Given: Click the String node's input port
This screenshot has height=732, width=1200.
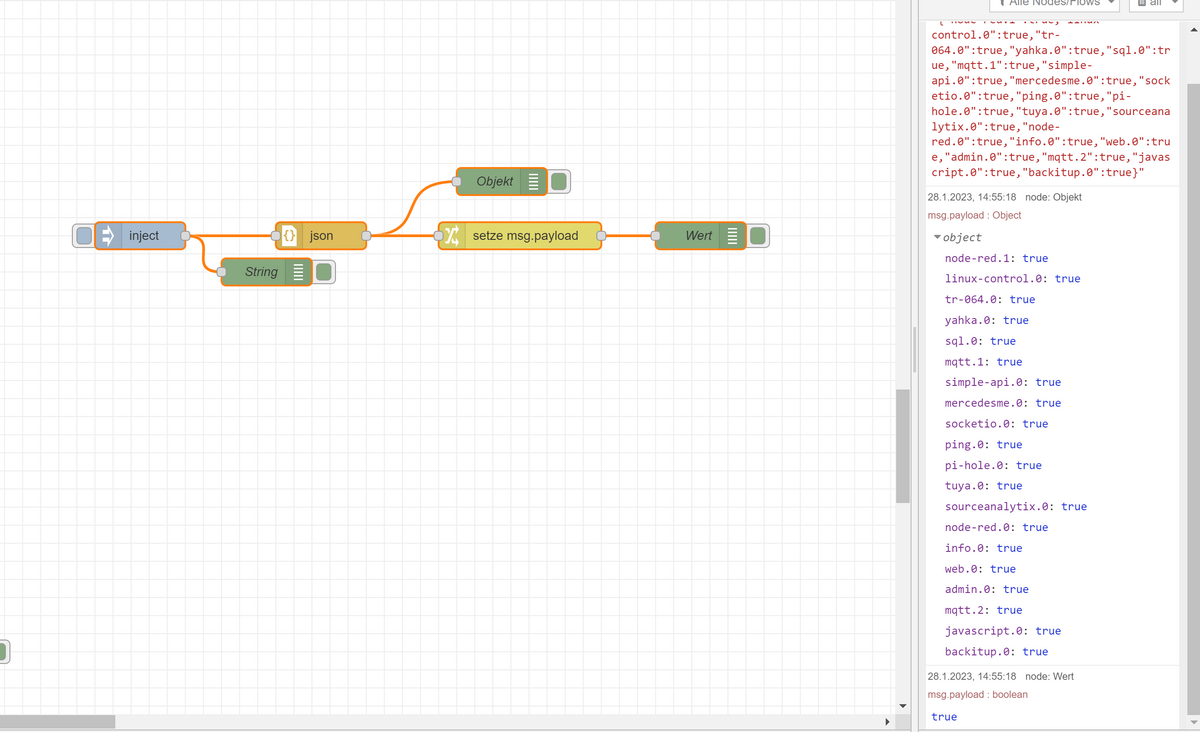Looking at the screenshot, I should 222,272.
